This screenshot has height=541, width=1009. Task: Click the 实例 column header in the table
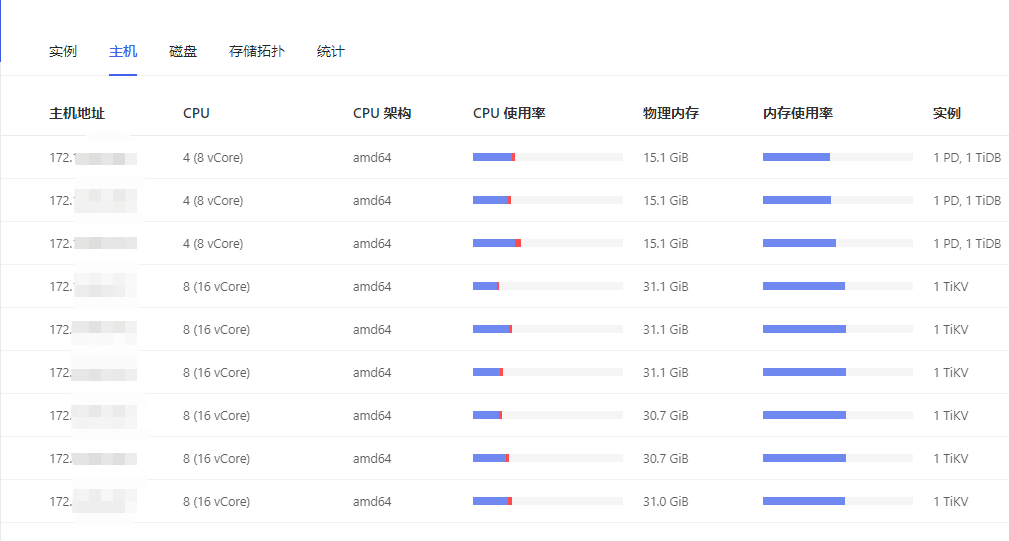coord(947,113)
